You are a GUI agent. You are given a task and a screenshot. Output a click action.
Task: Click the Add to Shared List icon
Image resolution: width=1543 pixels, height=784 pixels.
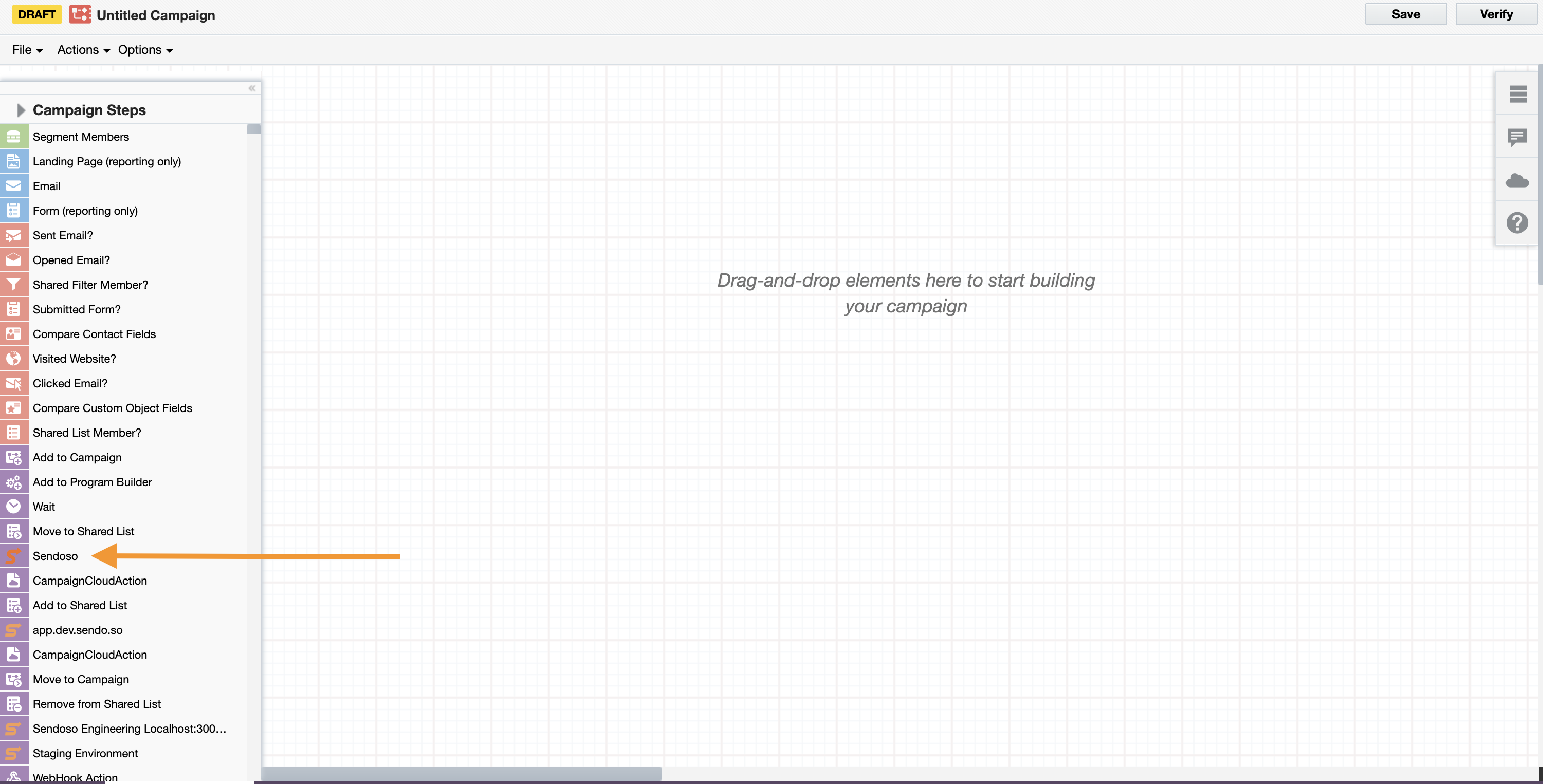[14, 605]
